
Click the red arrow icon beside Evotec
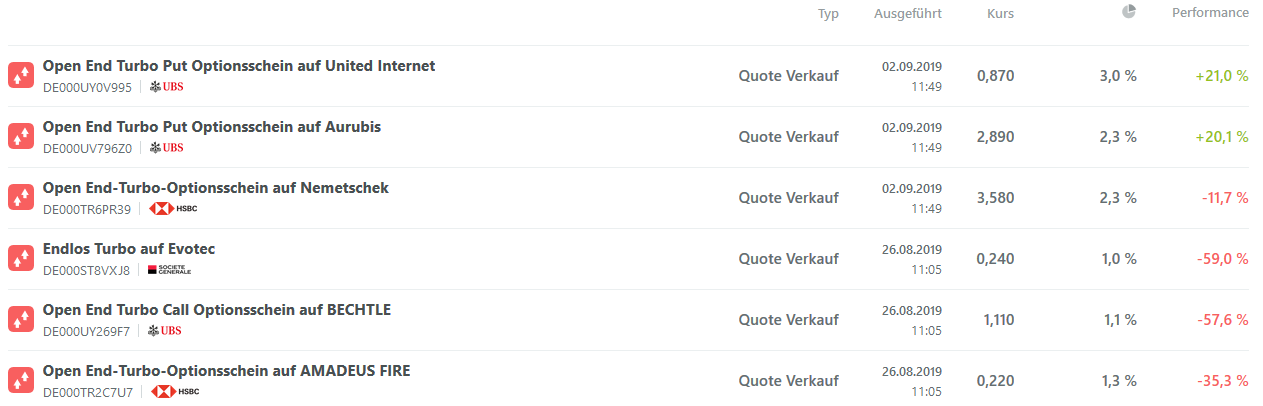(x=21, y=259)
